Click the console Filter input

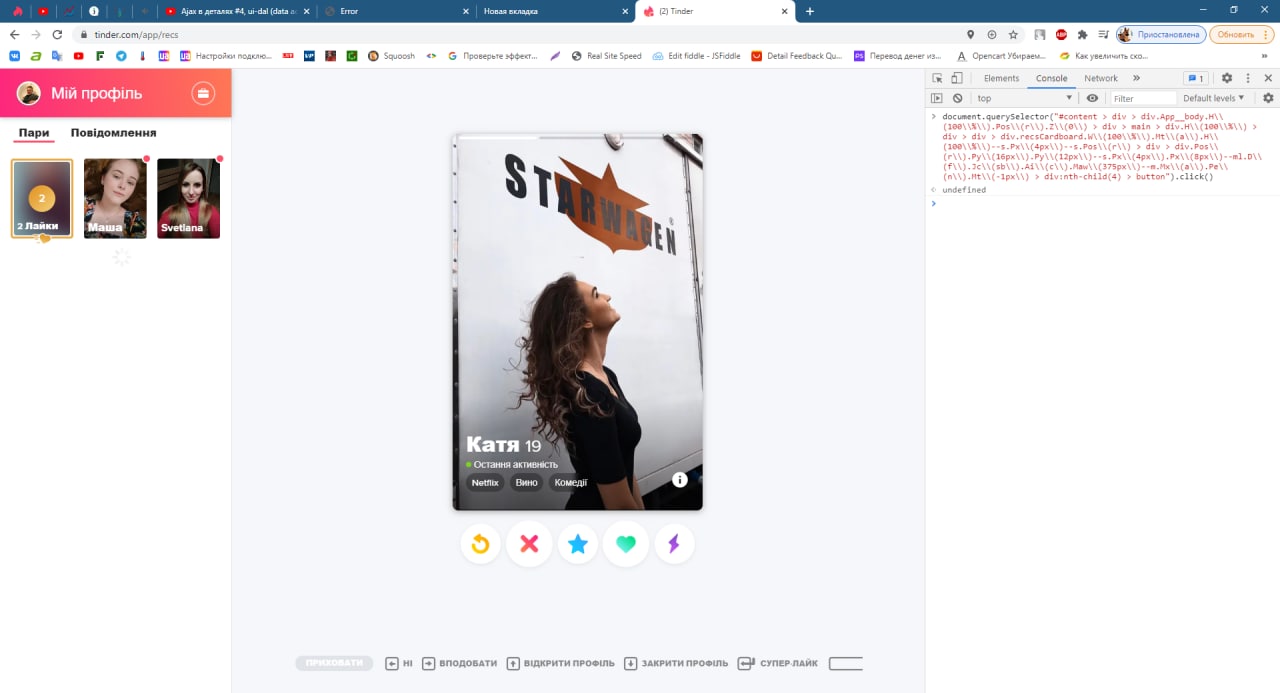click(x=1143, y=98)
